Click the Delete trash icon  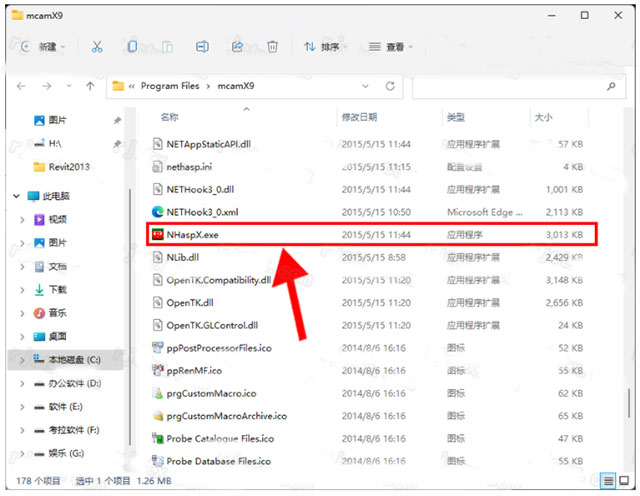[272, 47]
